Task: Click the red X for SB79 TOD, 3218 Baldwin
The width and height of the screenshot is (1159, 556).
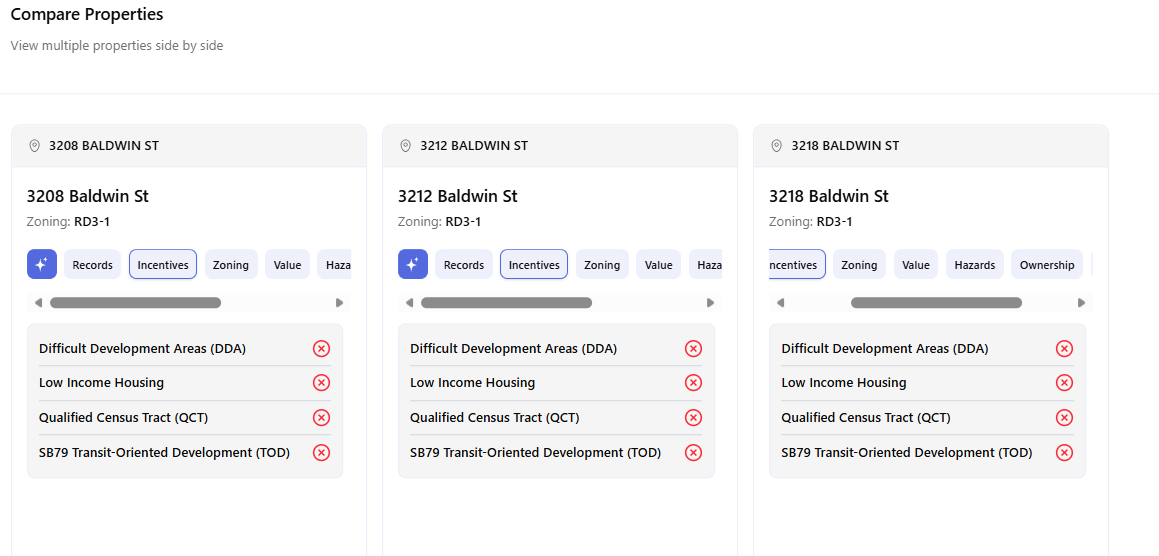Action: click(x=1064, y=452)
